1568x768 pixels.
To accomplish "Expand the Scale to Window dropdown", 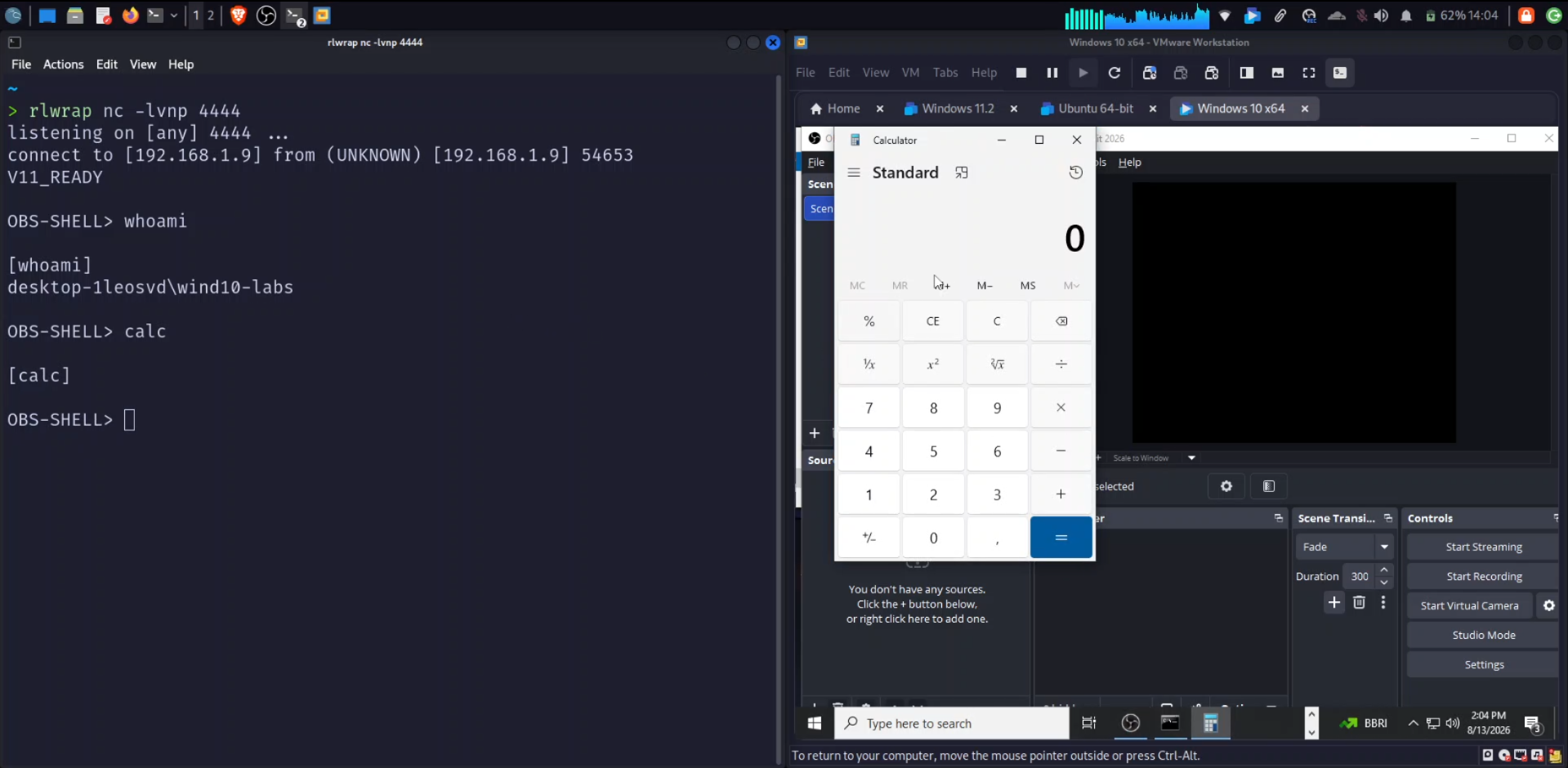I will point(1191,458).
